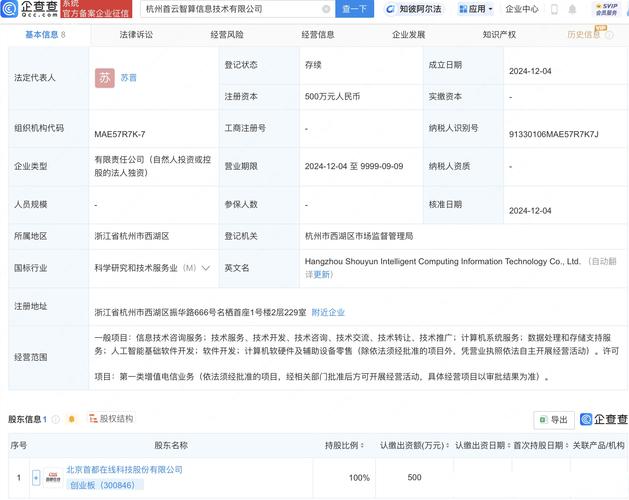
Task: Open the mobile phone app icon
Action: coord(554,9)
